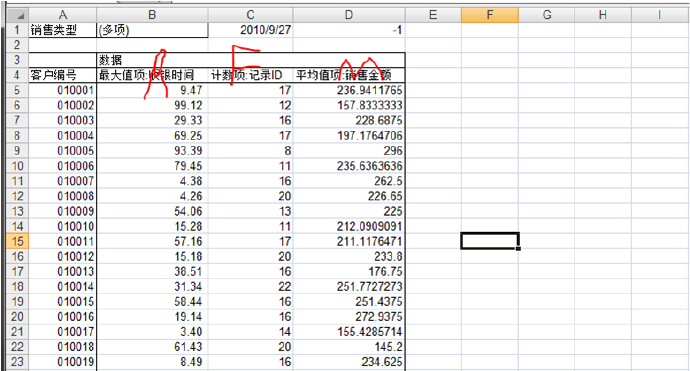Click the 平均值项:销售金额 header cell
This screenshot has width=690, height=371.
349,75
